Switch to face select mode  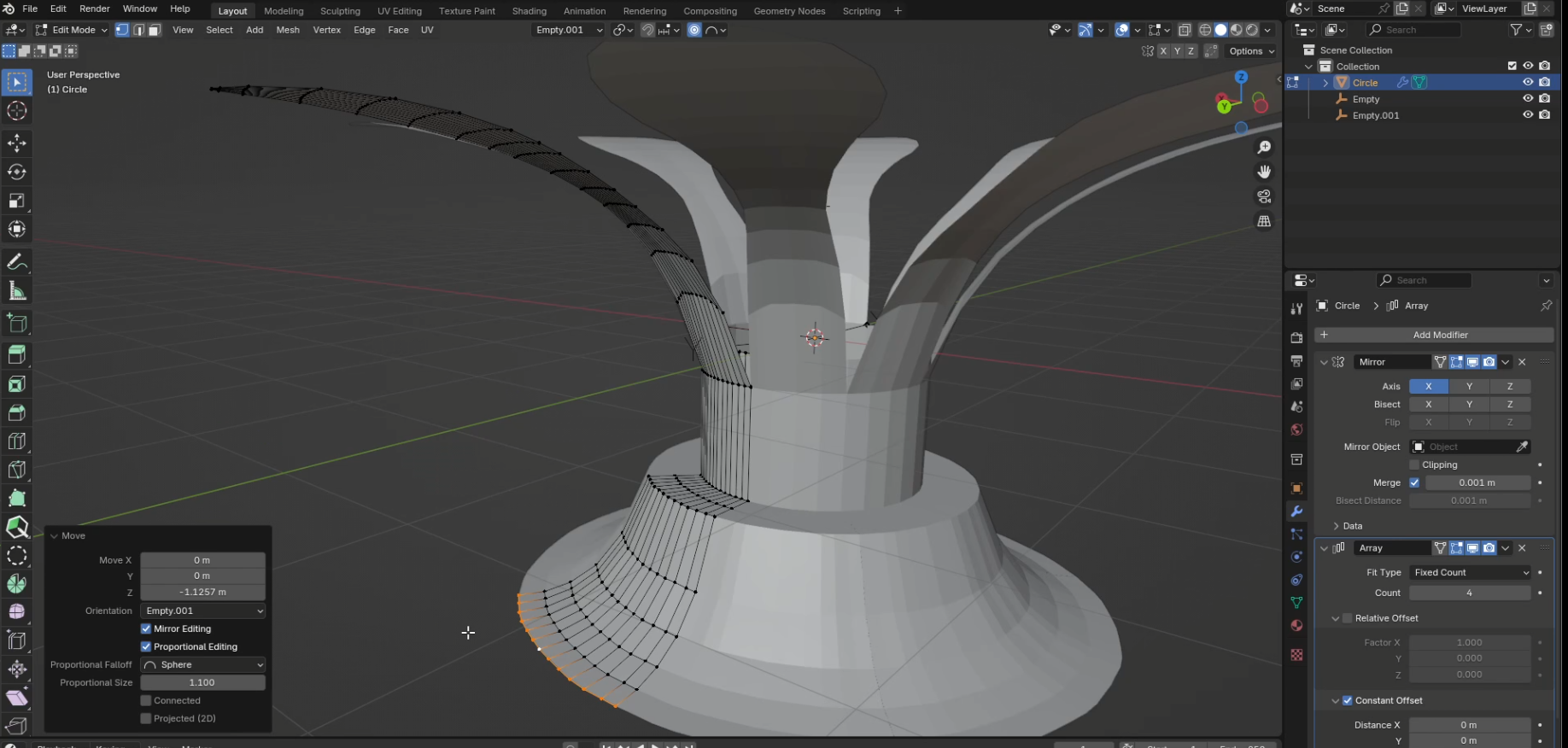(155, 30)
